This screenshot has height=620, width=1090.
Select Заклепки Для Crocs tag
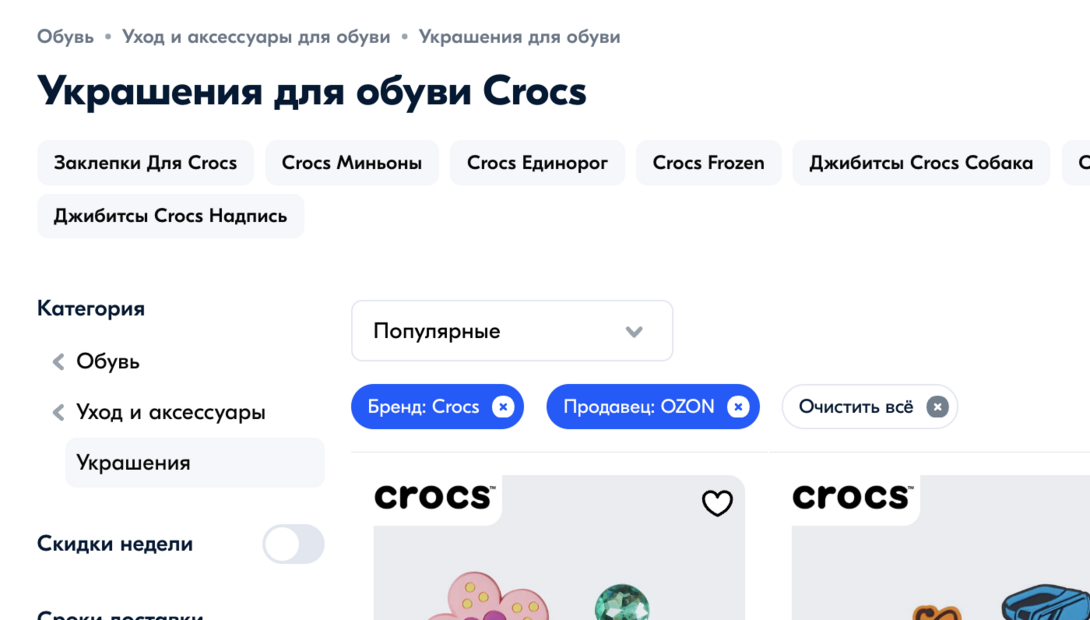145,163
